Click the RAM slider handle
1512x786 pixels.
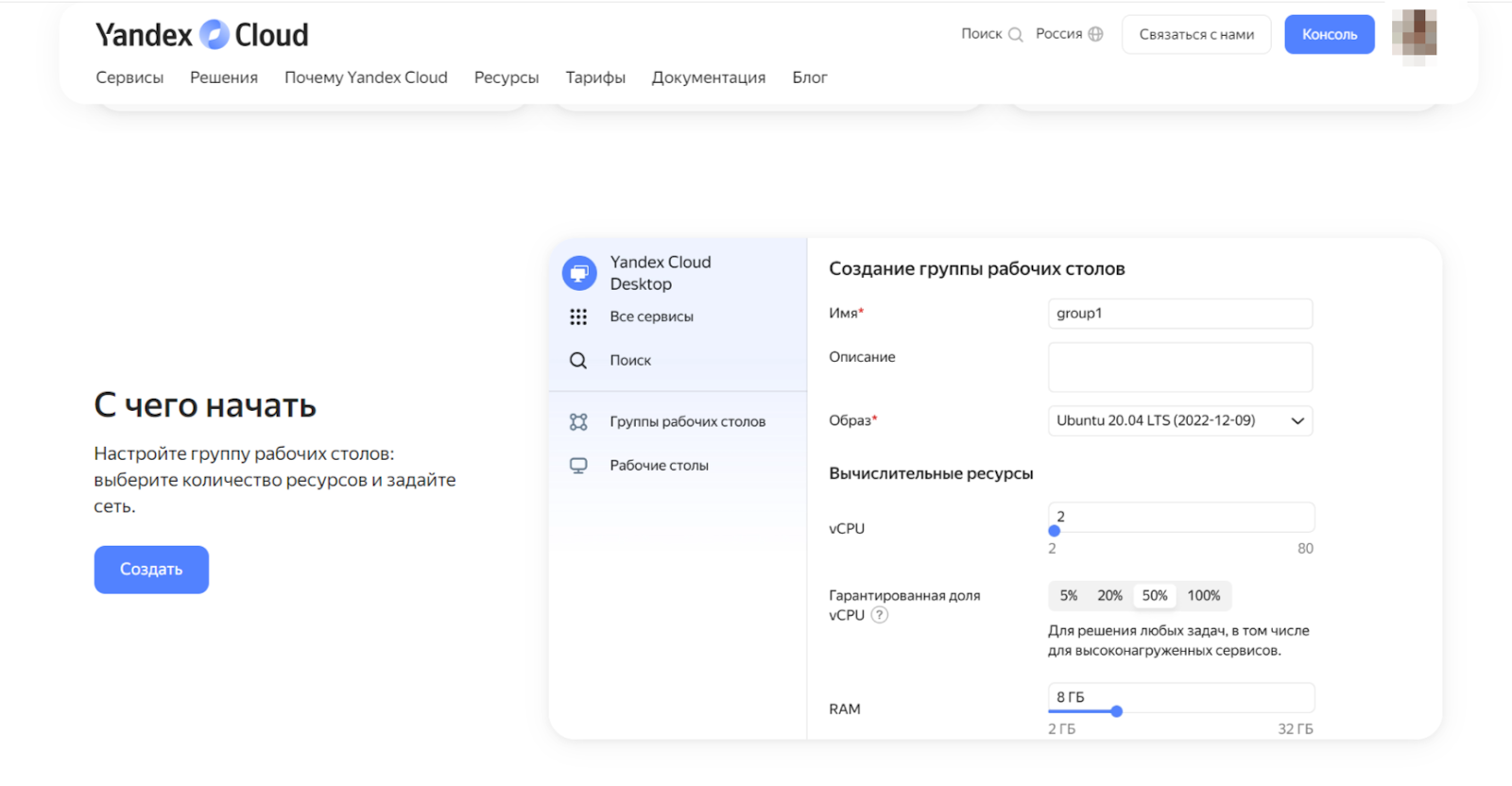1117,711
